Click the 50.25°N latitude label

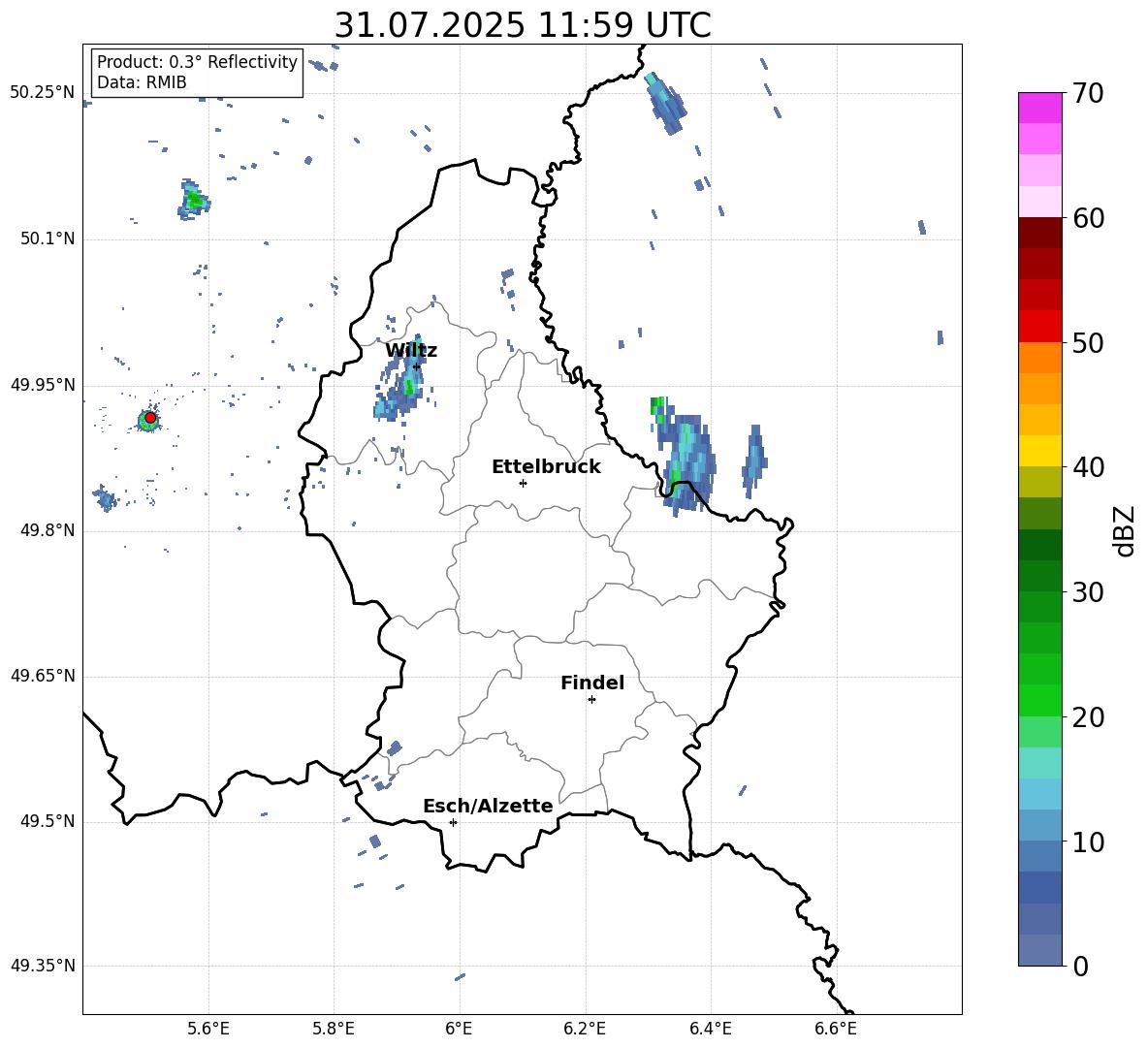click(43, 93)
